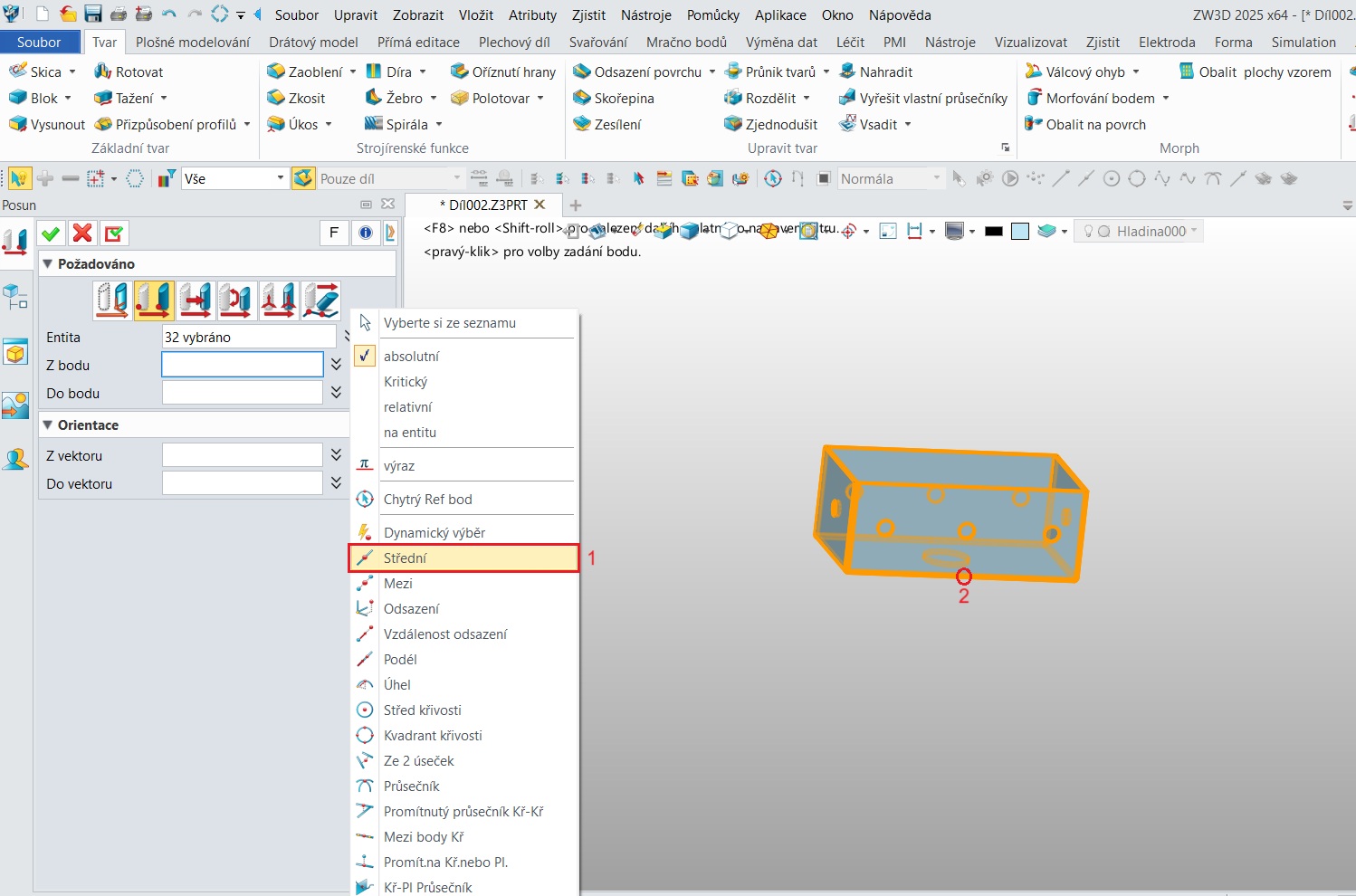Click the Žebro rib tool
Screen dimensions: 1356x896
point(394,98)
